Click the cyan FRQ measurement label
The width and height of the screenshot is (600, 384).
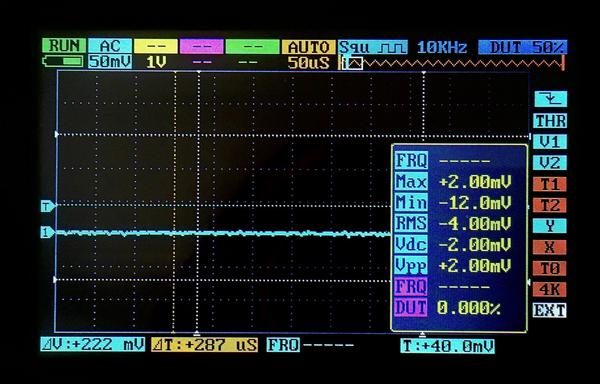coord(411,160)
